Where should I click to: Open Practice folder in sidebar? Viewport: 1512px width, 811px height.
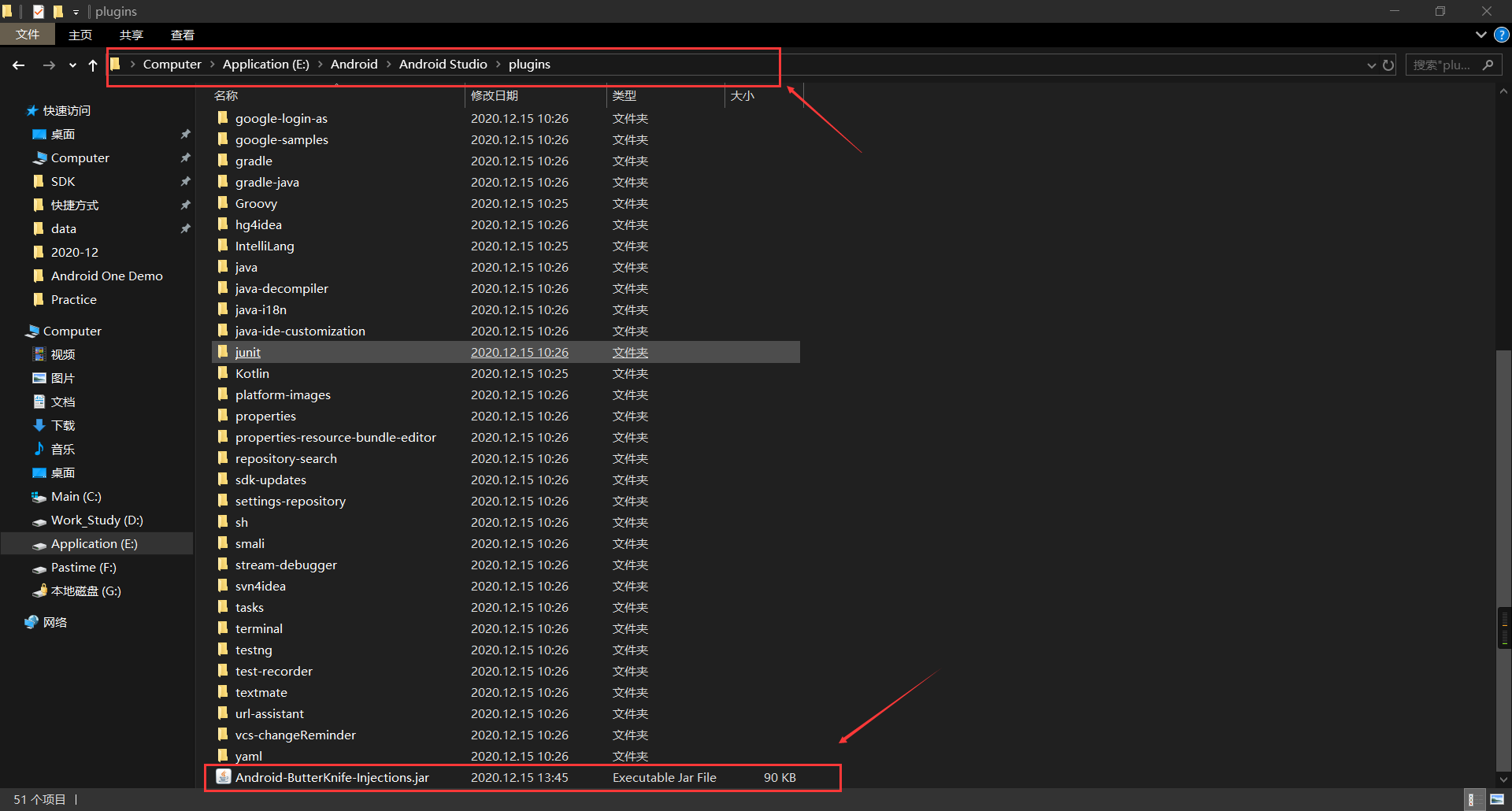pos(73,300)
